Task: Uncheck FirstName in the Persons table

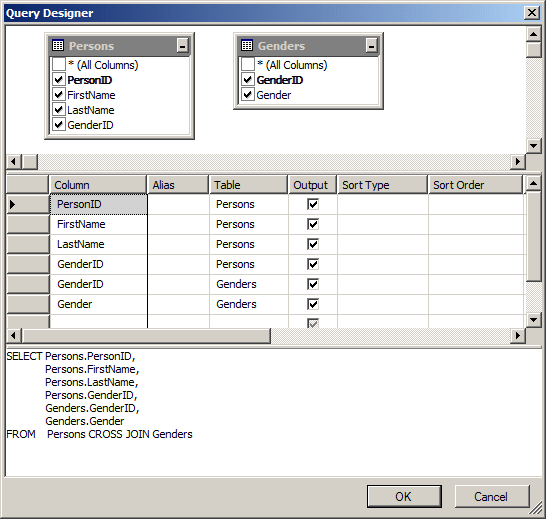Action: click(58, 94)
